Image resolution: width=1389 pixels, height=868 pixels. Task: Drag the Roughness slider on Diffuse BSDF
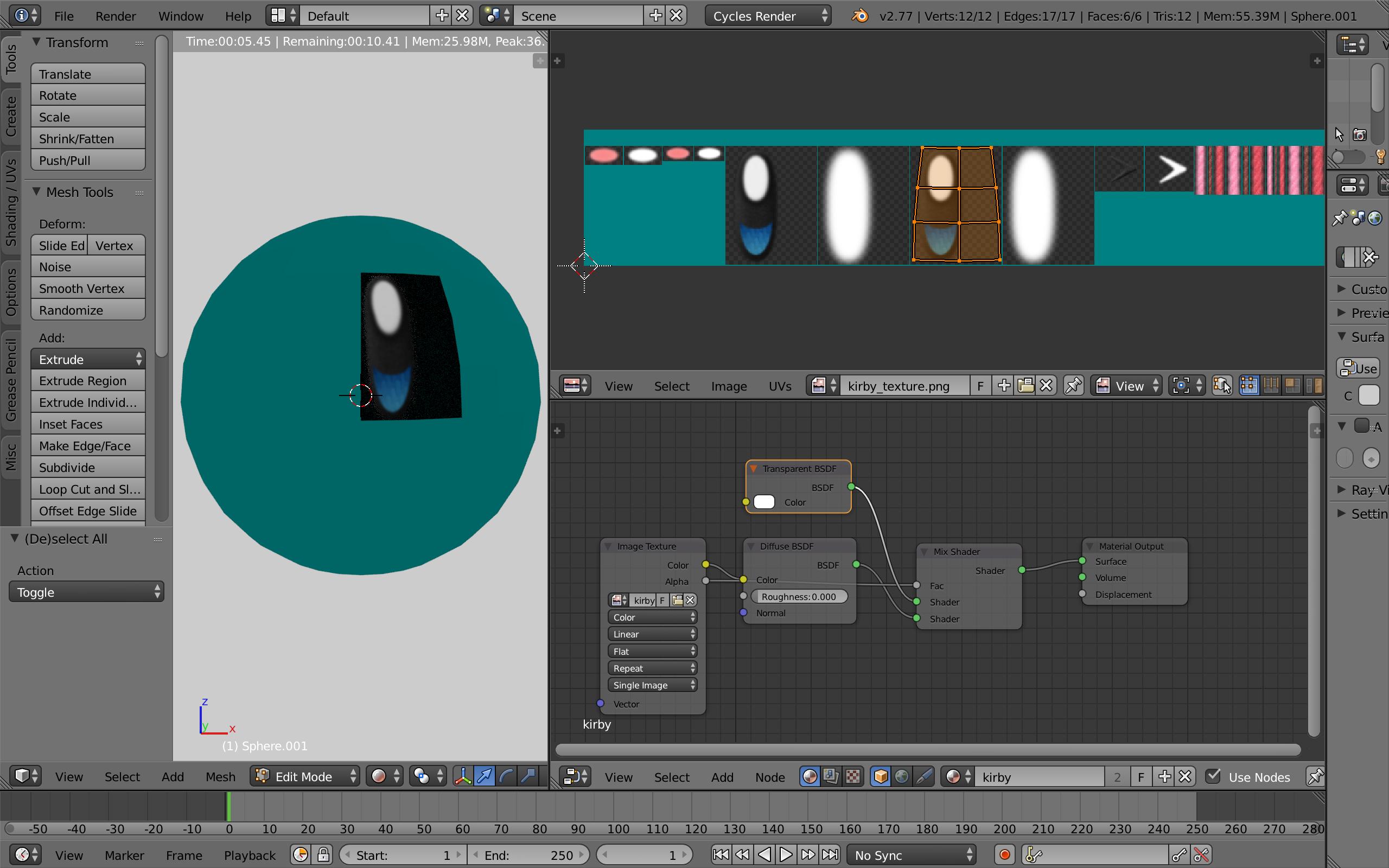799,596
